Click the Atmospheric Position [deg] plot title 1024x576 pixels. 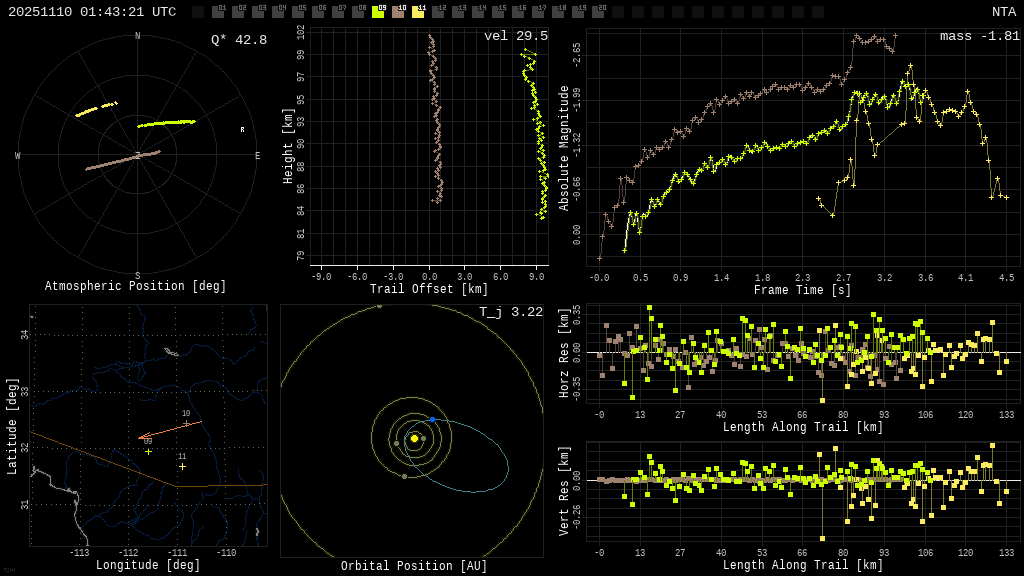tap(136, 287)
